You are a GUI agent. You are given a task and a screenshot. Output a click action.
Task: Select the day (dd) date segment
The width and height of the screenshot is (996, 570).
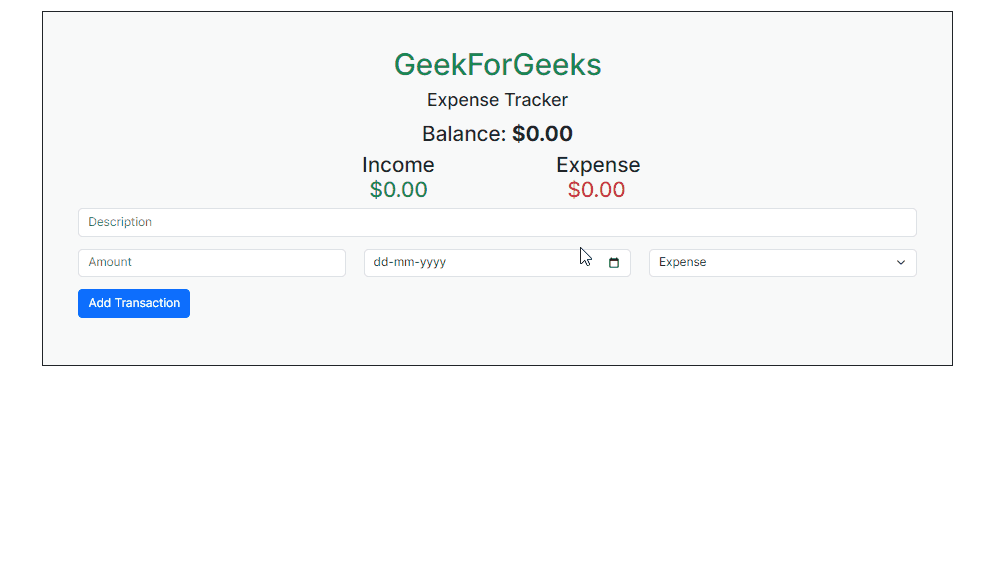click(x=381, y=262)
